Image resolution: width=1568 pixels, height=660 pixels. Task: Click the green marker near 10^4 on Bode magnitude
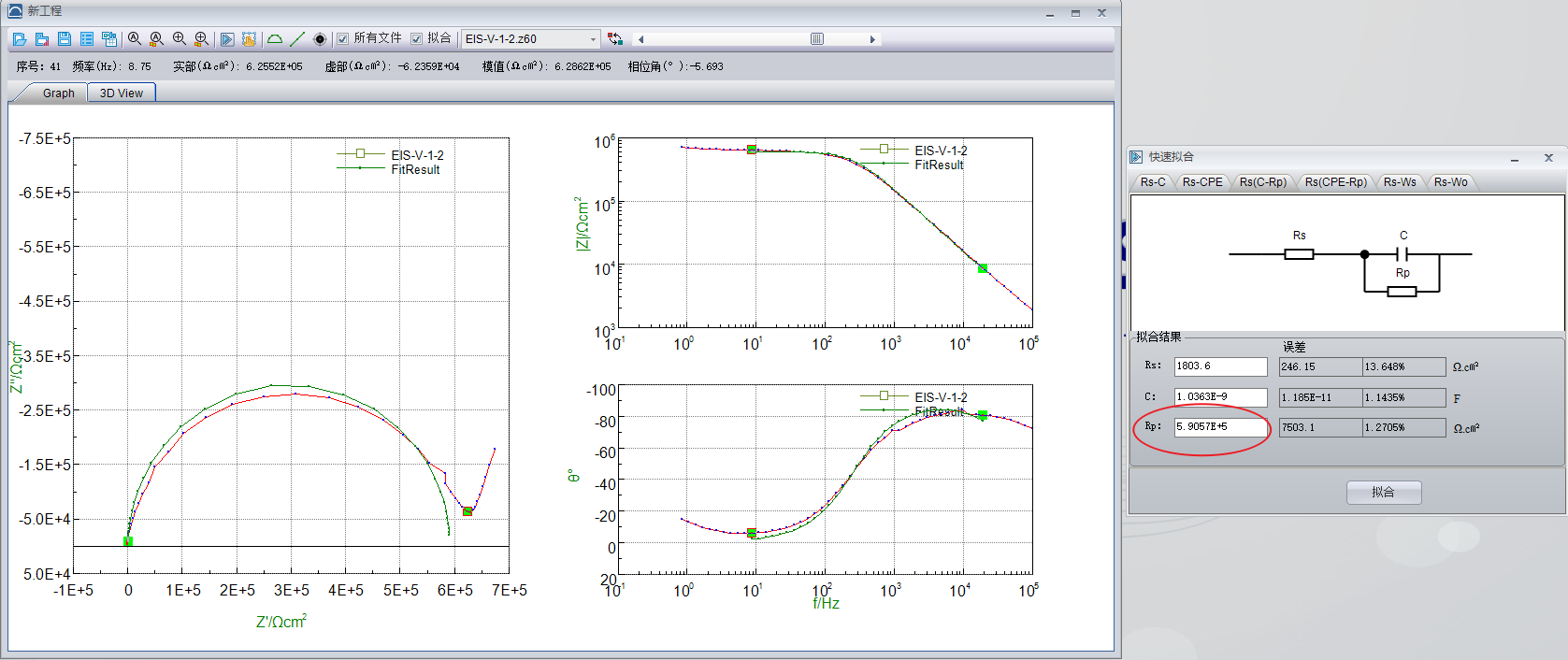(x=983, y=268)
